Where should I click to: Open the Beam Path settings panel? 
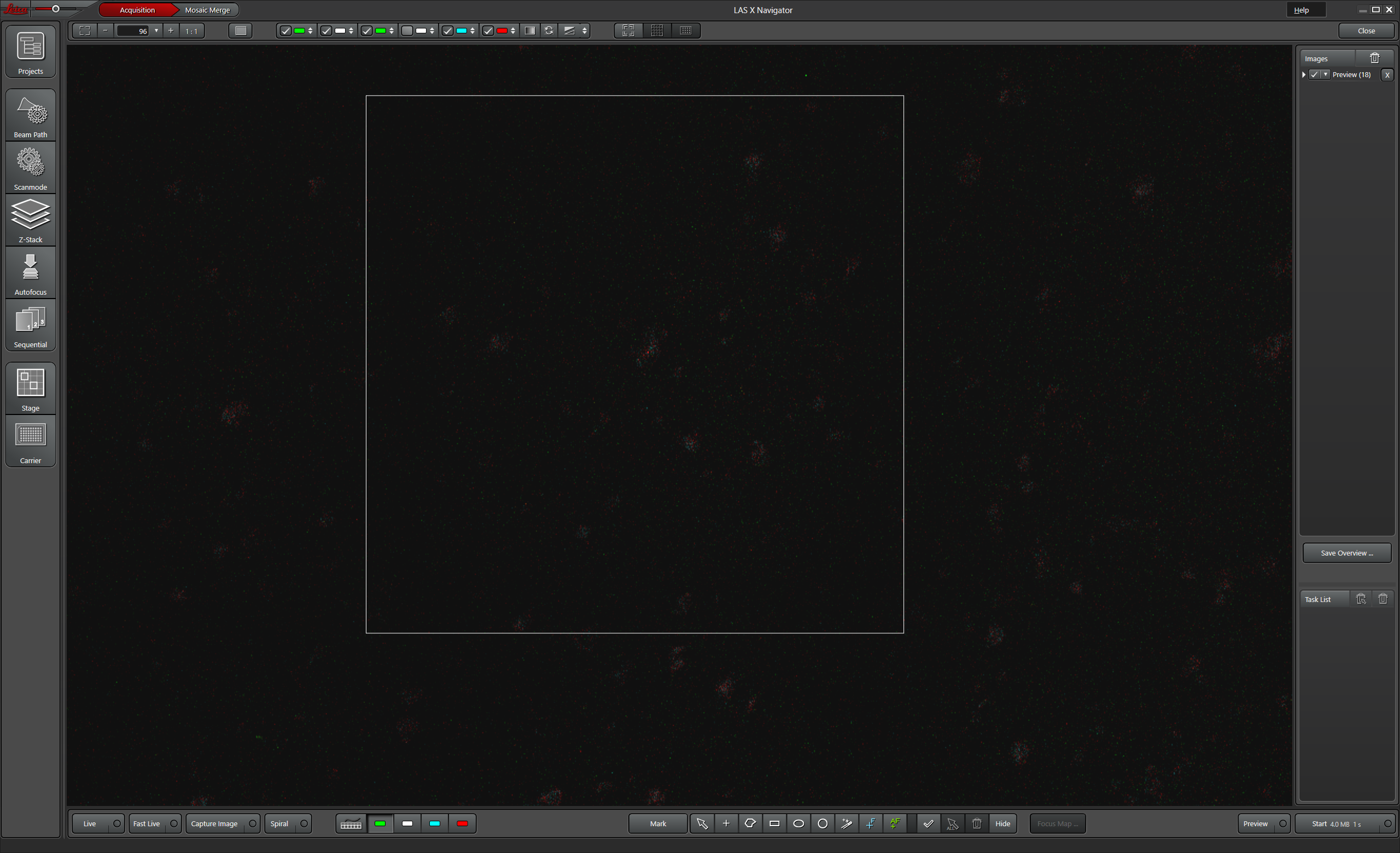click(x=30, y=115)
